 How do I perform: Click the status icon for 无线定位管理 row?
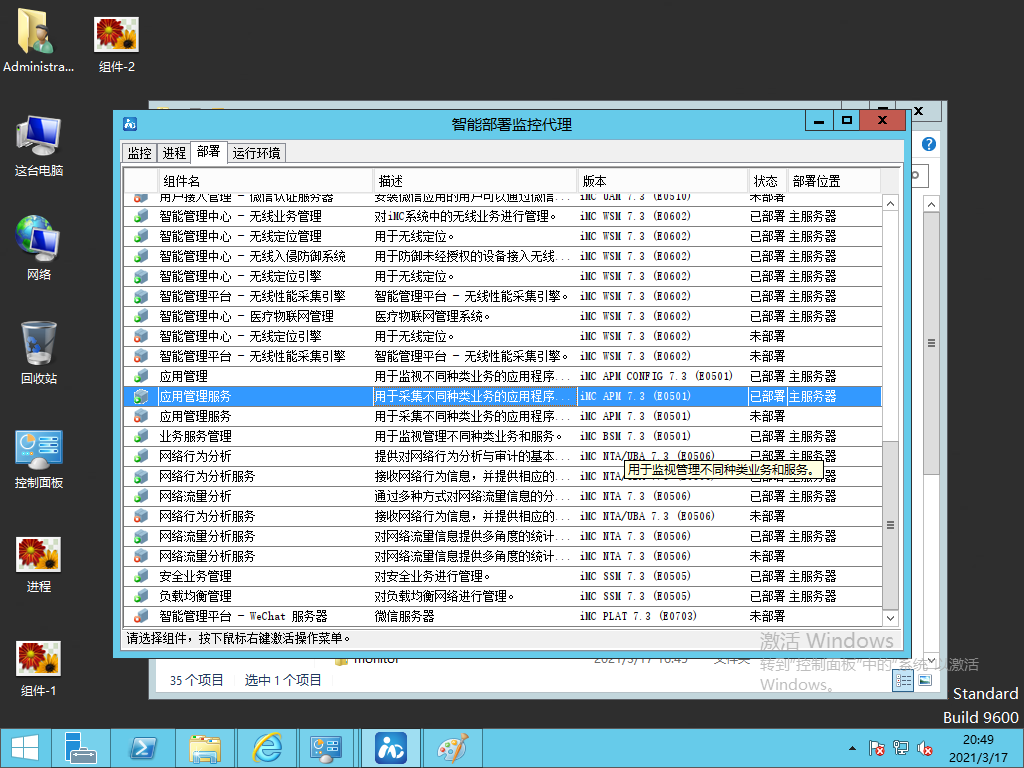140,236
